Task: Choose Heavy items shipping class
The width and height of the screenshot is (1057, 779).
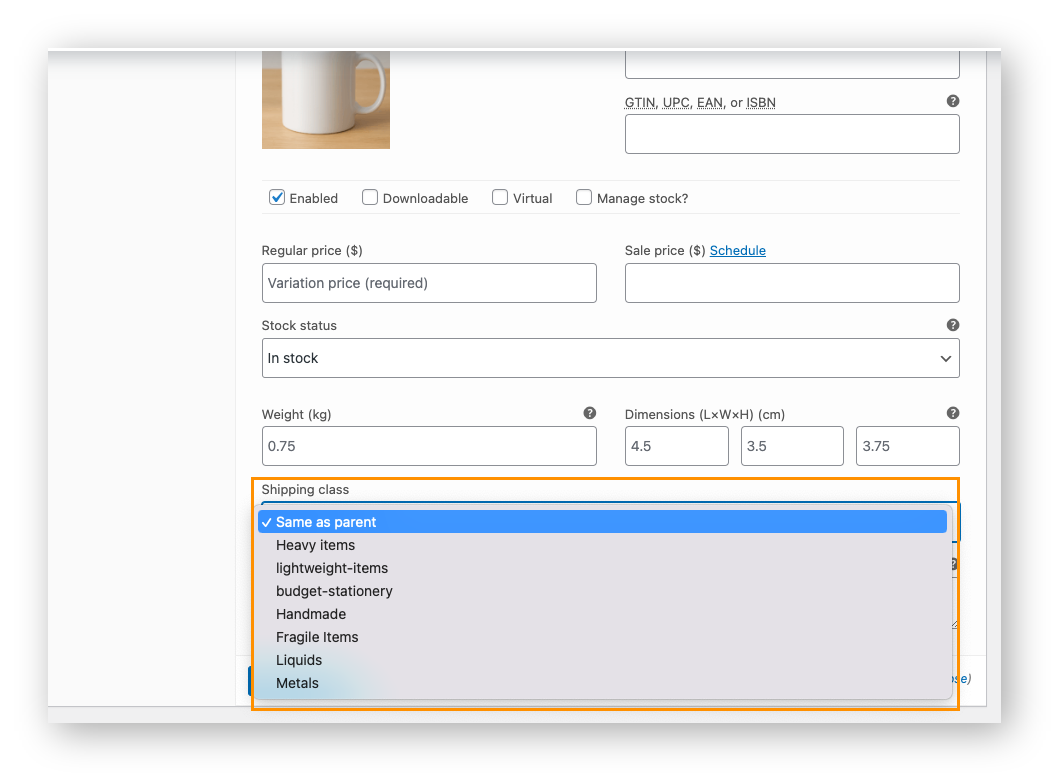Action: (602, 545)
